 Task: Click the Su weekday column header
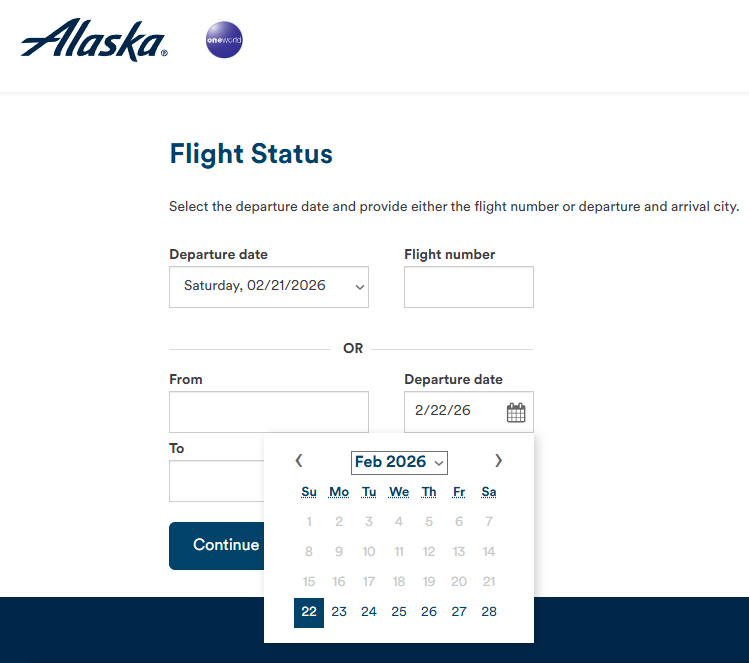309,492
